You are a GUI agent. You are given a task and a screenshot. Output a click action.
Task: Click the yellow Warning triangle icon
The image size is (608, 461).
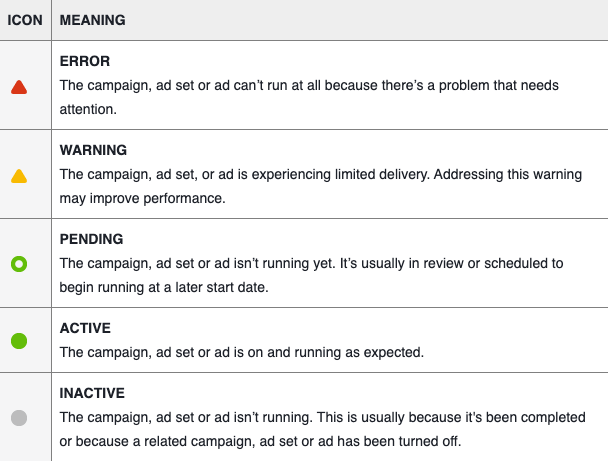18,176
